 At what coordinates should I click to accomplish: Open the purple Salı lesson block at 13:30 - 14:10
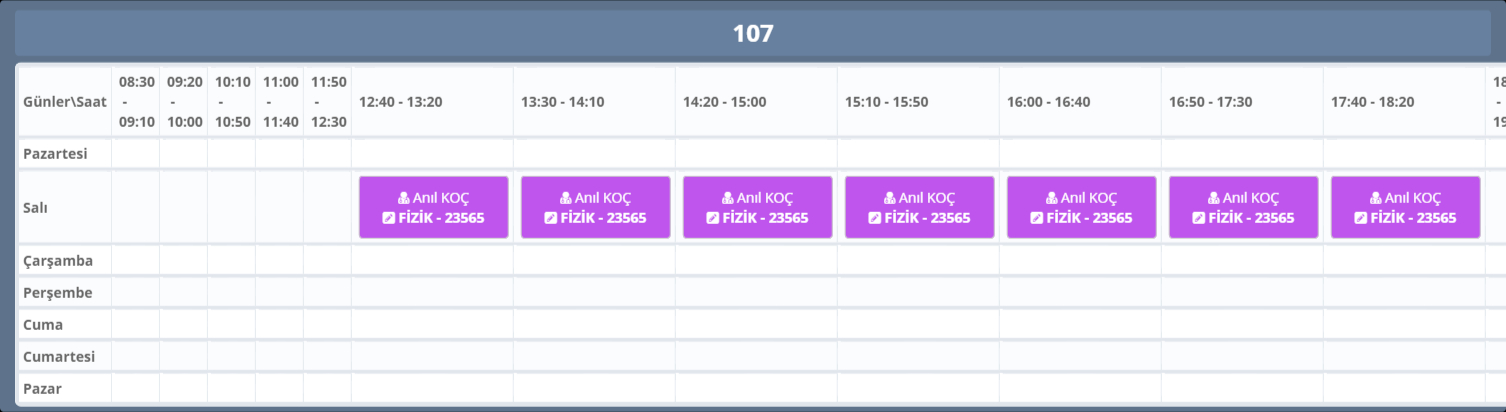click(595, 207)
